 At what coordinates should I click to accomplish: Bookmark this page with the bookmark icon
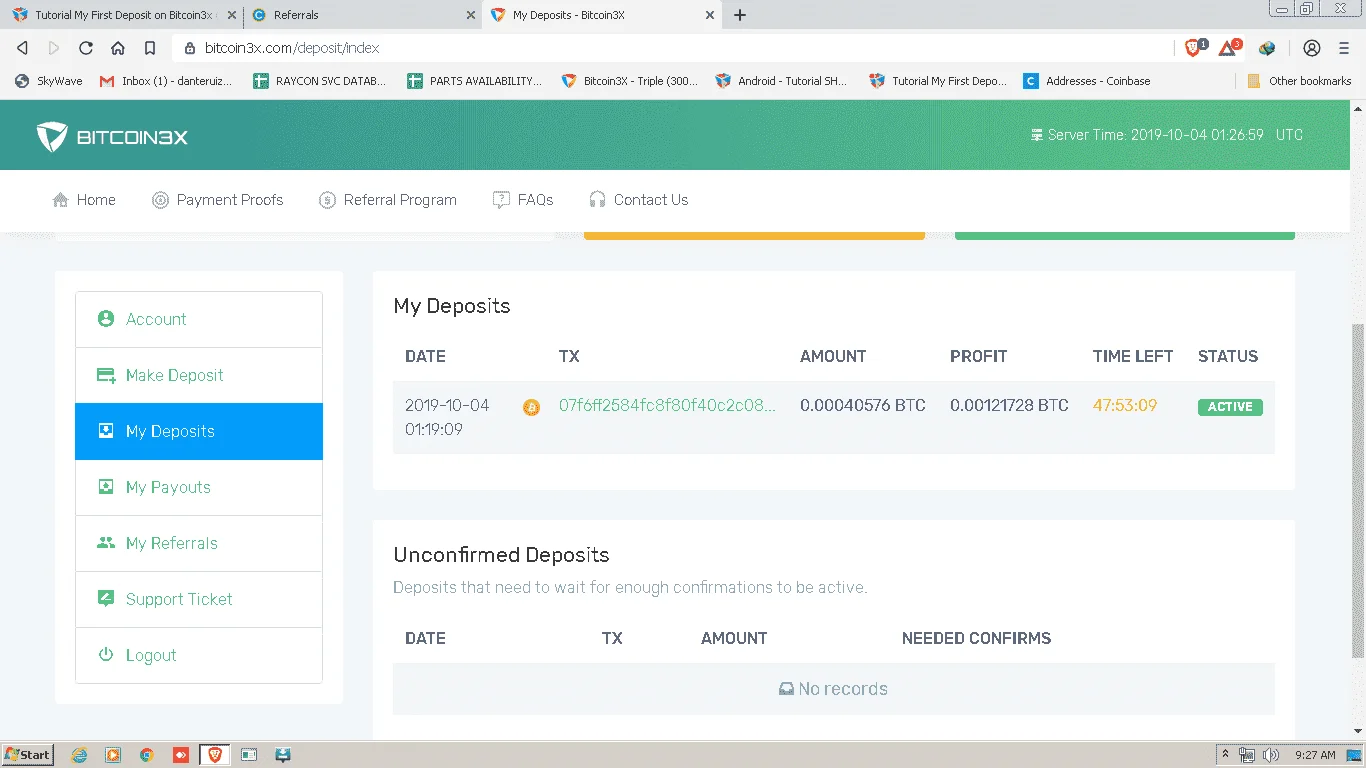[150, 48]
